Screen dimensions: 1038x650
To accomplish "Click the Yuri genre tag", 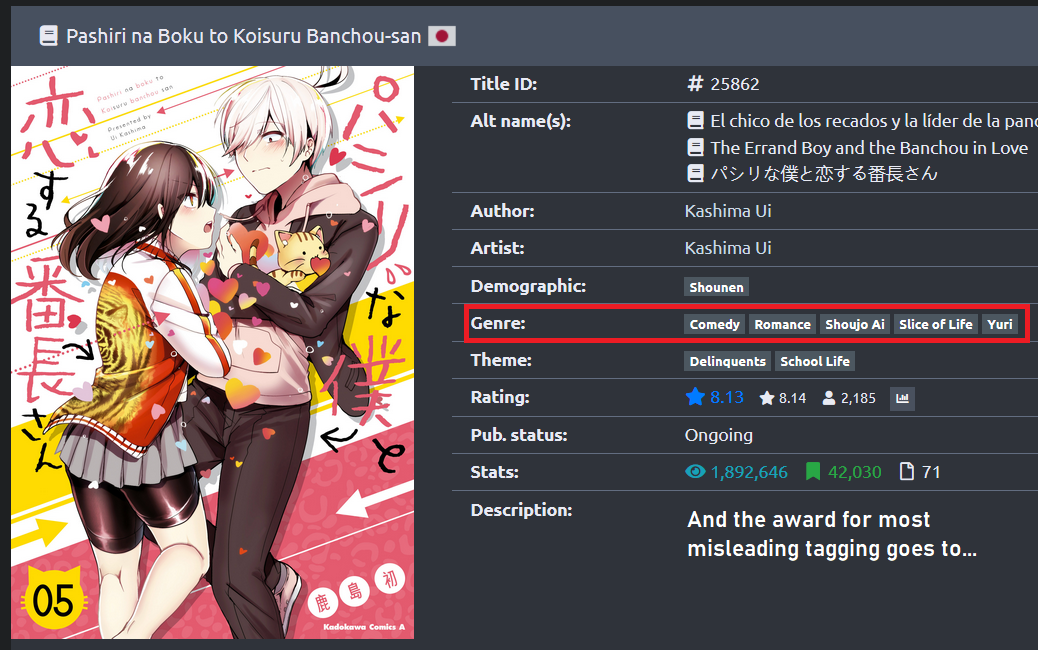I will pyautogui.click(x=1000, y=324).
